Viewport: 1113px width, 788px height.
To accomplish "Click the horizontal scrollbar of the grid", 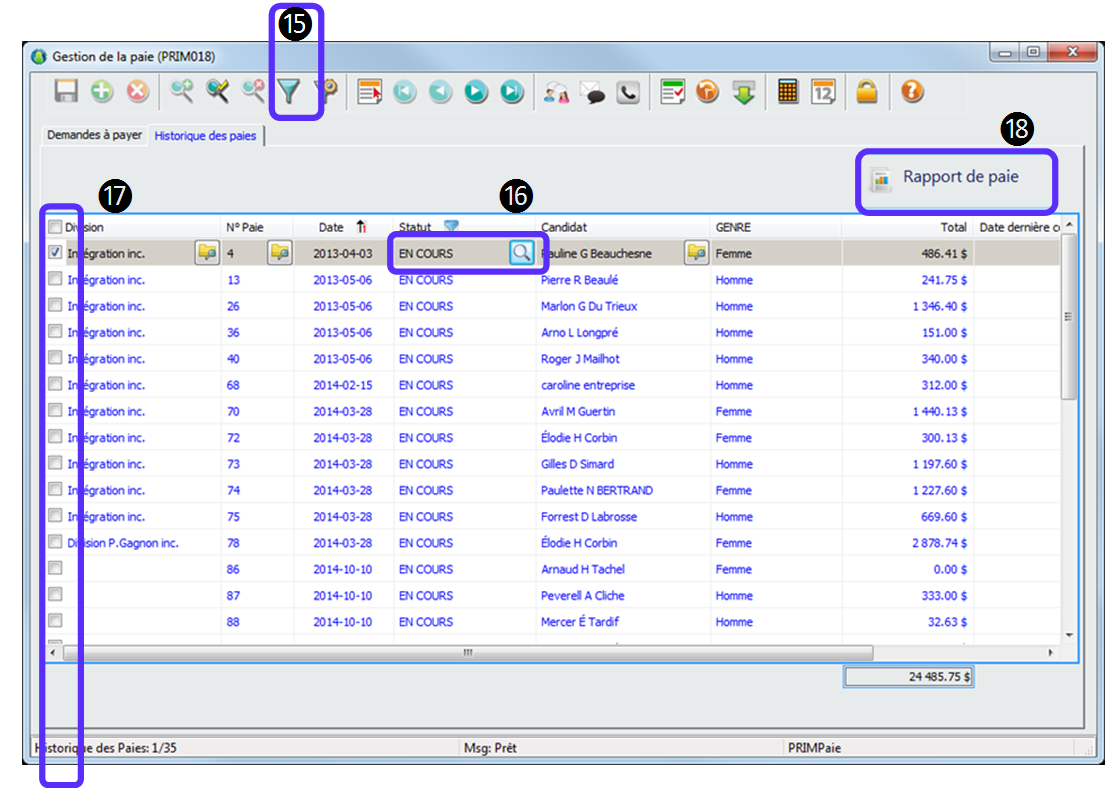I will 467,652.
